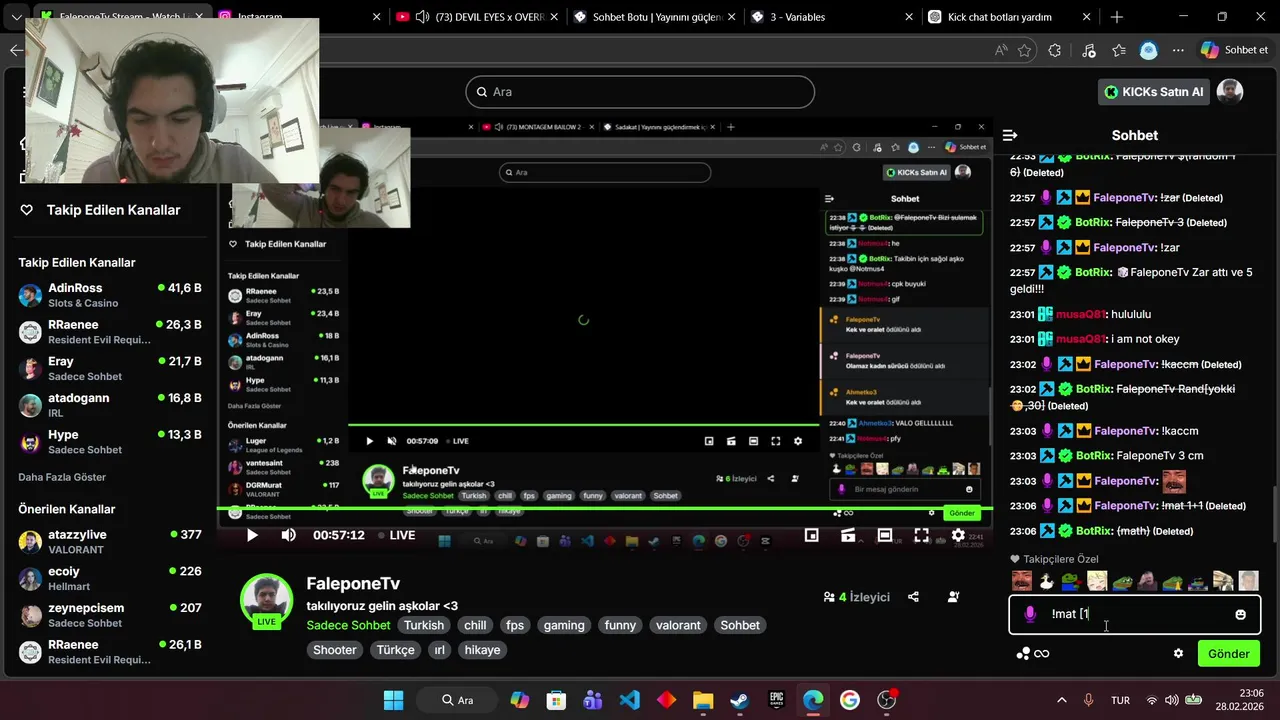Open a new browser tab
Viewport: 1280px width, 720px height.
[1117, 17]
